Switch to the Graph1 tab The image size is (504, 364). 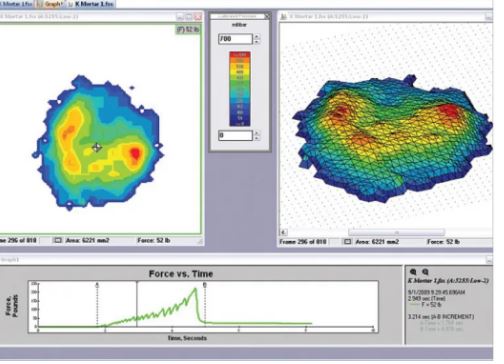click(51, 4)
